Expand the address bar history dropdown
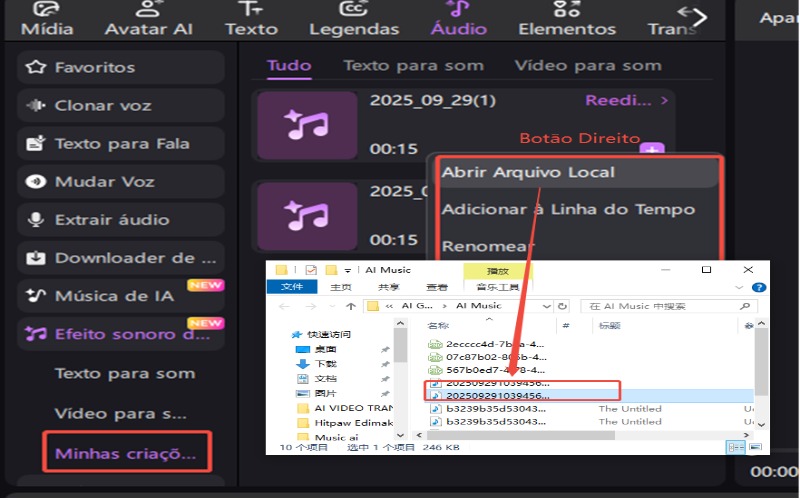The image size is (800, 500). [x=546, y=306]
